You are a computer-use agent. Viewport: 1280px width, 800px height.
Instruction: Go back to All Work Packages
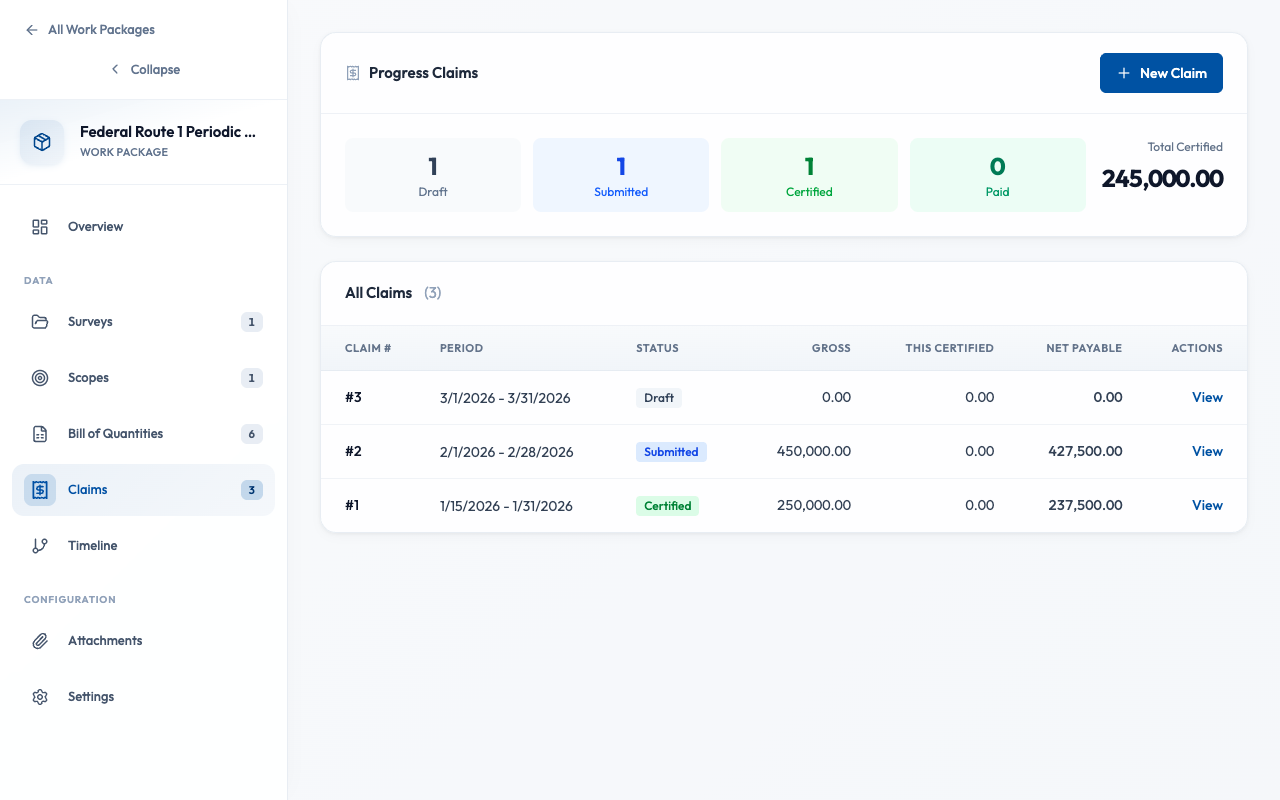[x=90, y=30]
